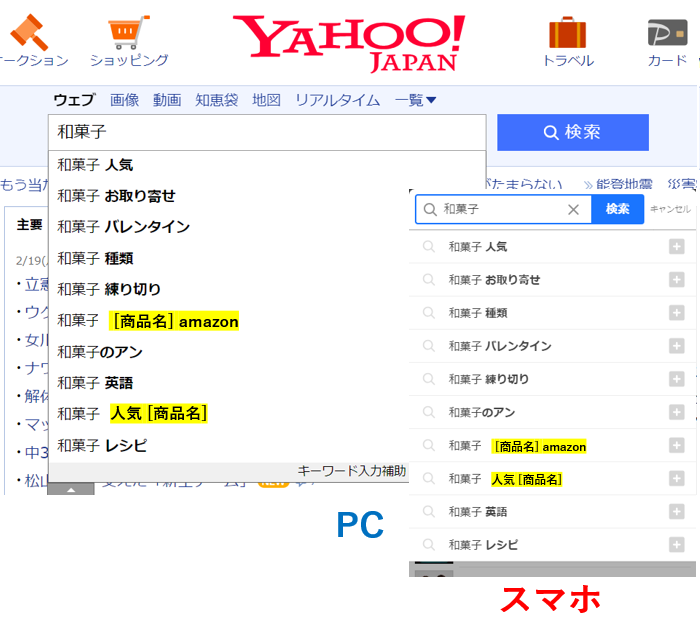Tap the mobile キャンセル link

pos(670,209)
